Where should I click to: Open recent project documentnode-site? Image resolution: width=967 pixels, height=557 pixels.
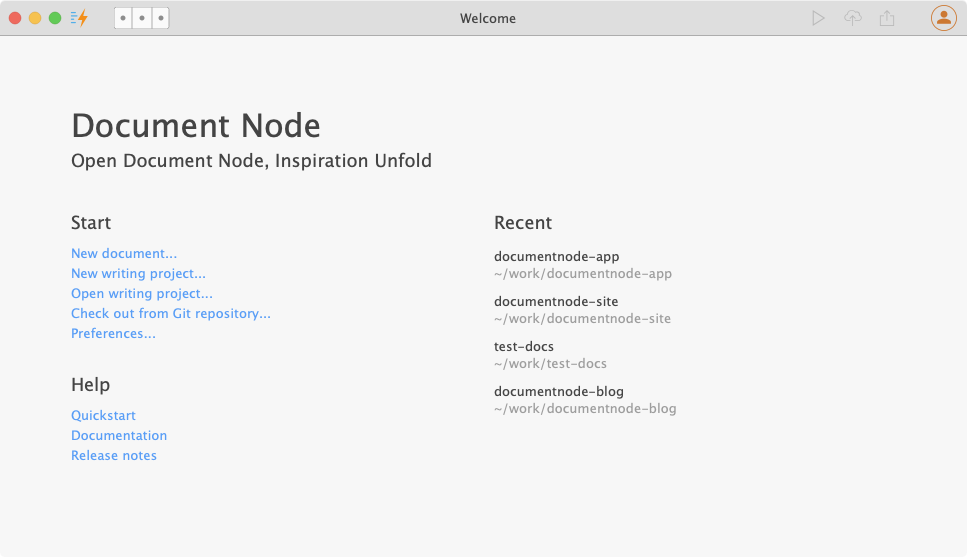tap(556, 302)
